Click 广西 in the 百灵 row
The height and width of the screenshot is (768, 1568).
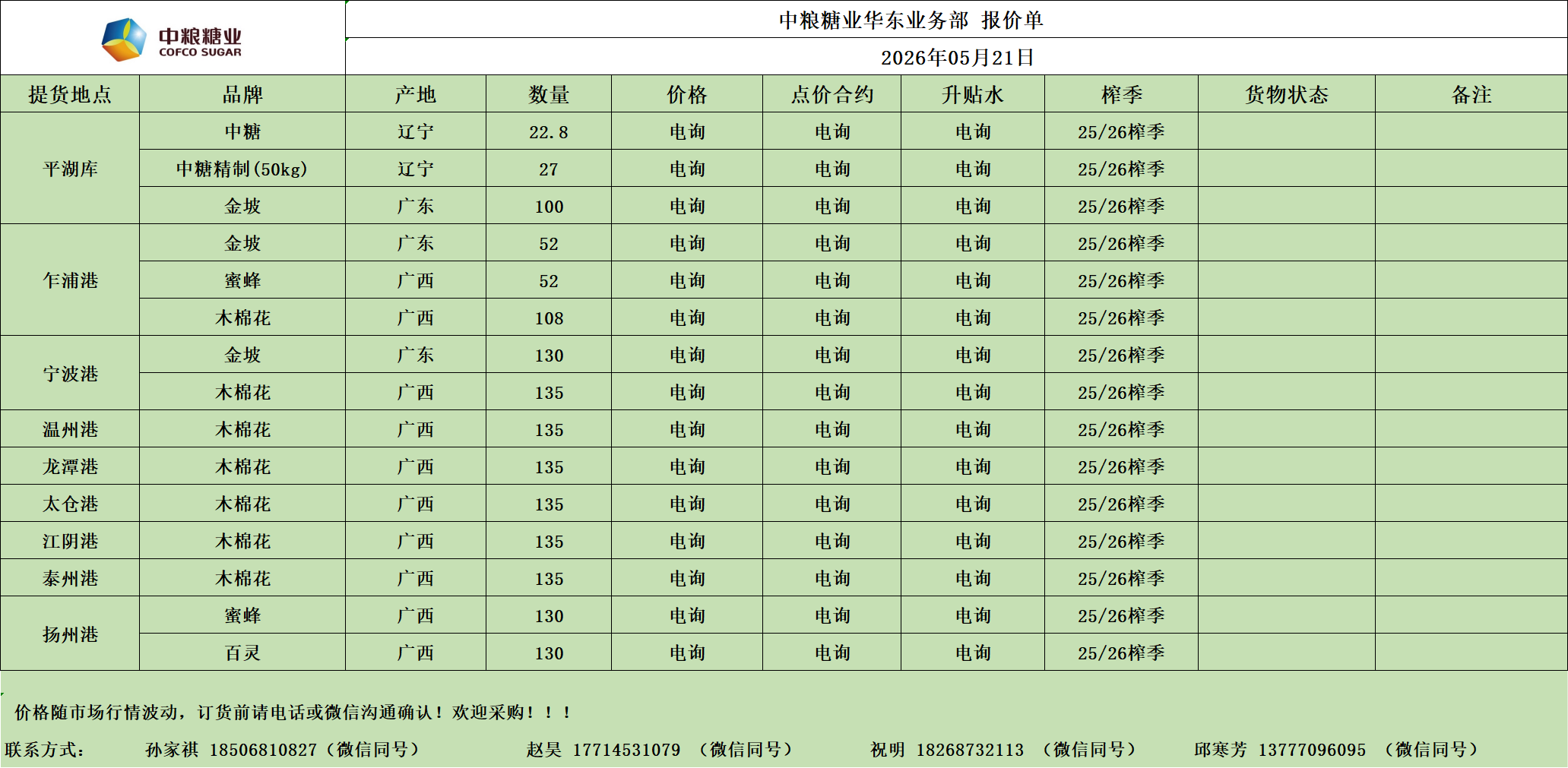click(416, 653)
